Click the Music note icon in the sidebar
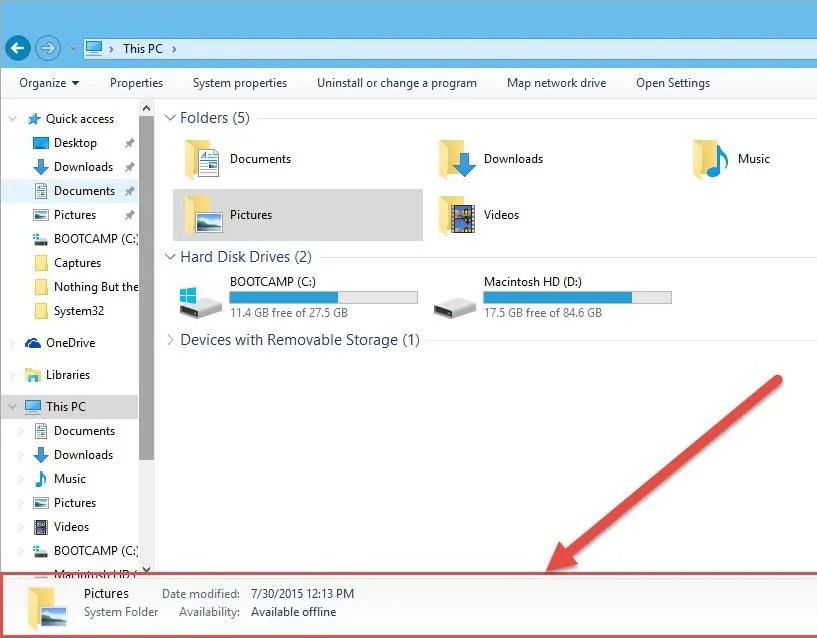Image resolution: width=817 pixels, height=638 pixels. click(x=41, y=478)
